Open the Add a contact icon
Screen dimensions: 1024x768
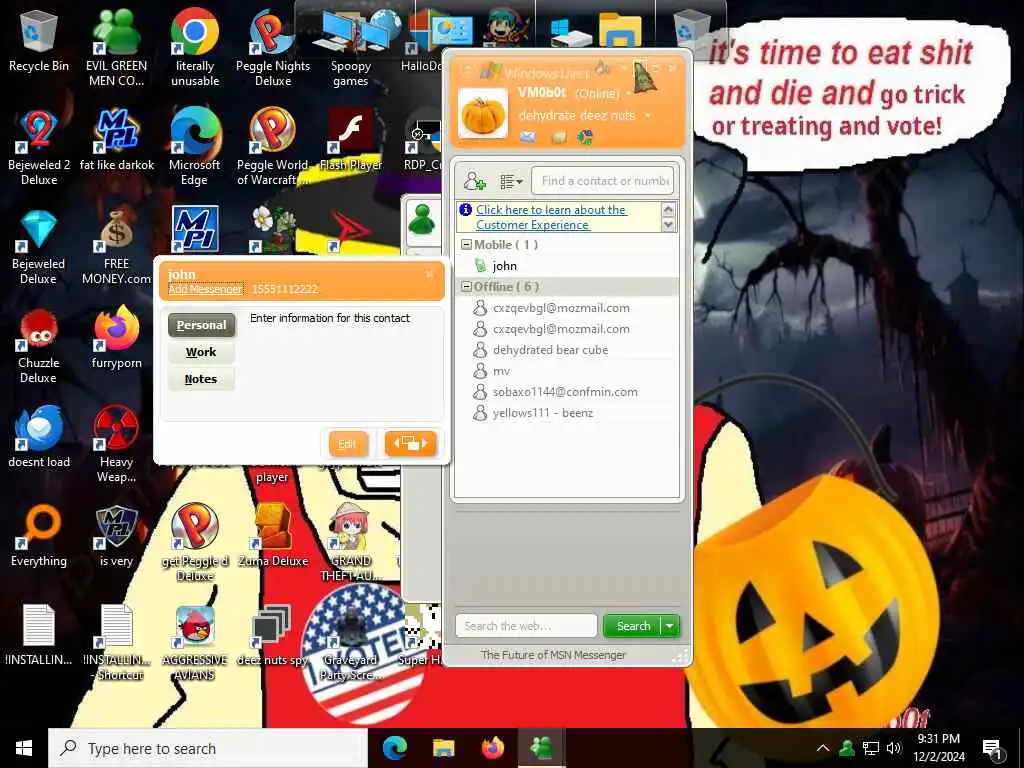click(x=475, y=181)
